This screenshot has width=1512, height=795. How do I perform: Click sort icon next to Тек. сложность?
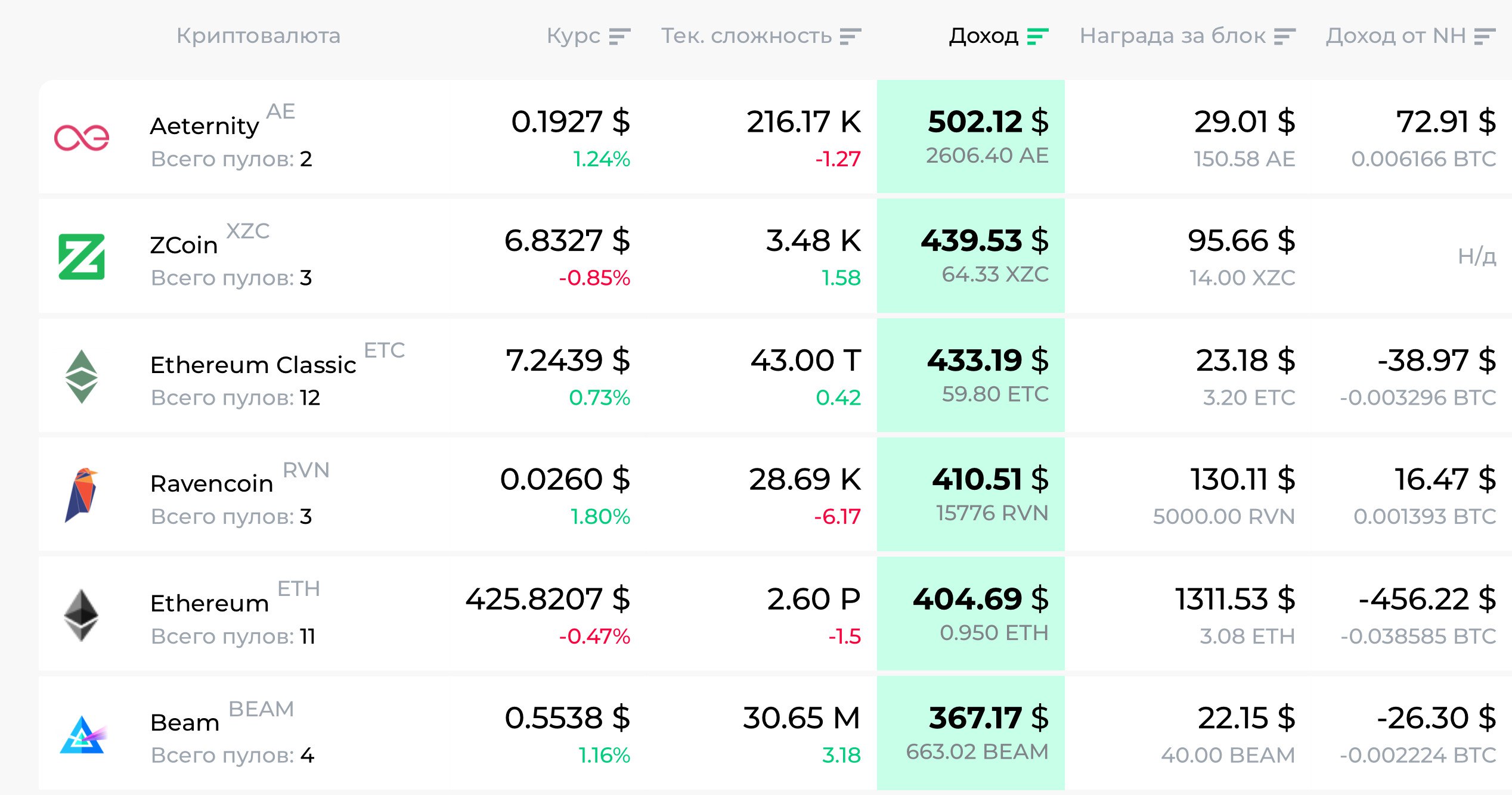850,36
